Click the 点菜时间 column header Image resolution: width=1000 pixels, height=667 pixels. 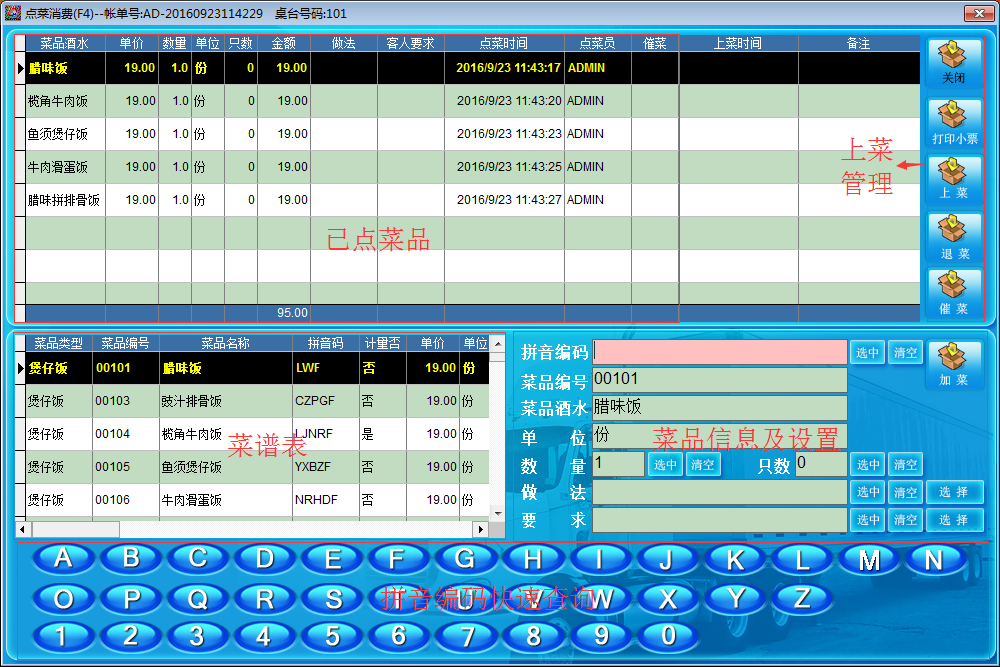point(504,44)
